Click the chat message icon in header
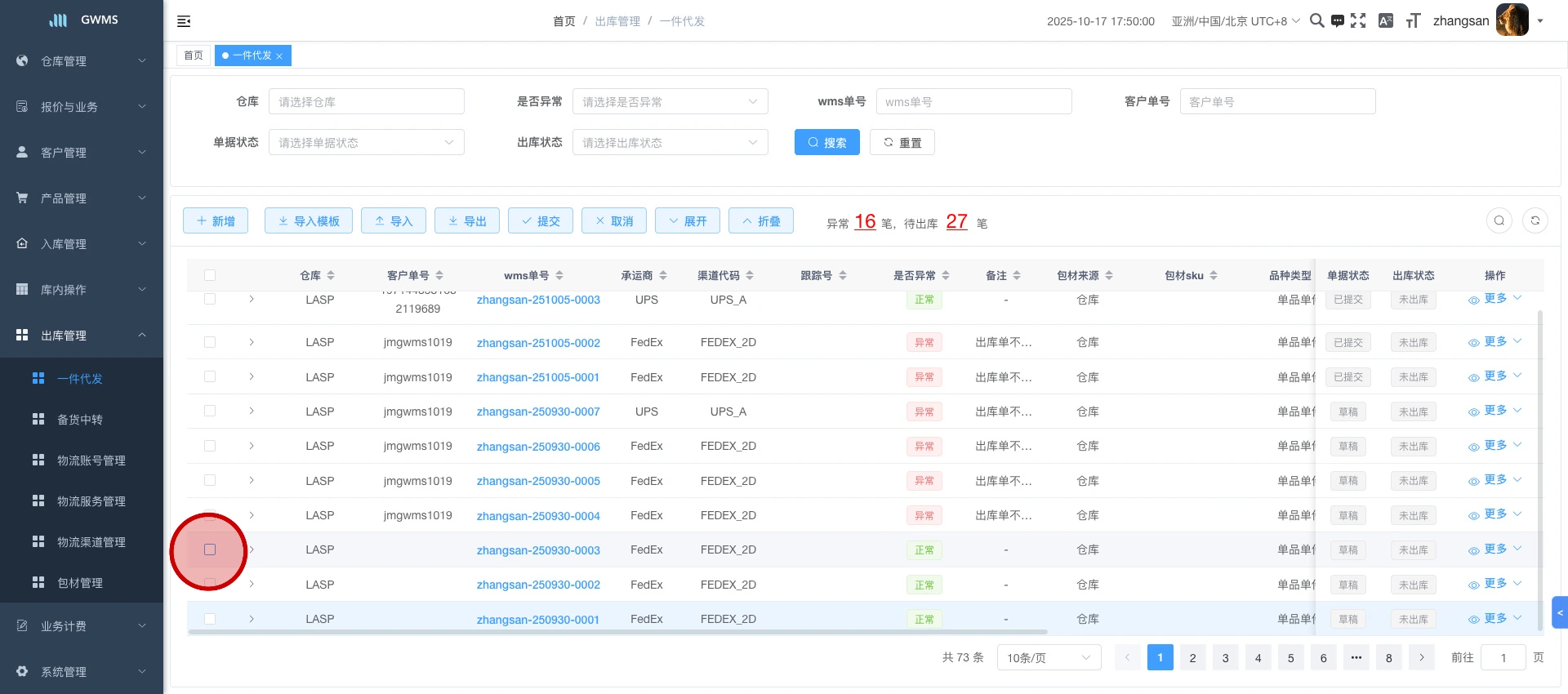This screenshot has height=694, width=1568. click(x=1338, y=20)
